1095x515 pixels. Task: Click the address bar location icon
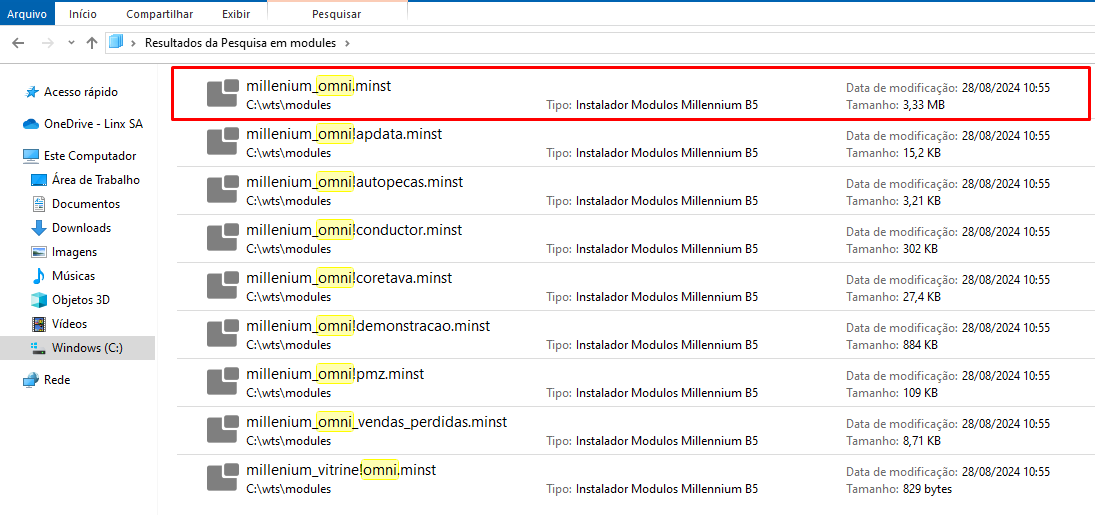[116, 43]
